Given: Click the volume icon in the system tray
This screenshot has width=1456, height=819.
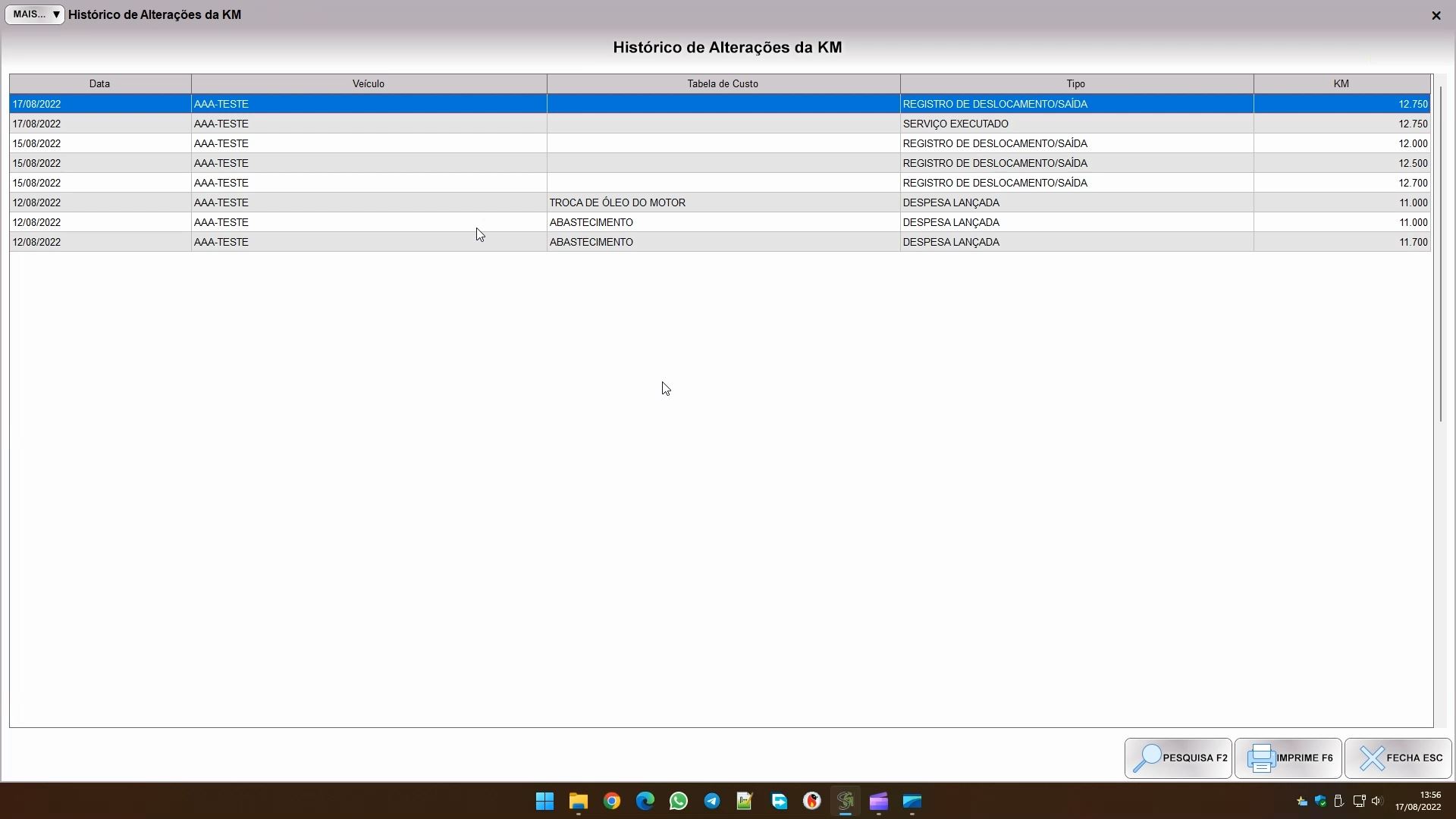Looking at the screenshot, I should click(x=1376, y=802).
